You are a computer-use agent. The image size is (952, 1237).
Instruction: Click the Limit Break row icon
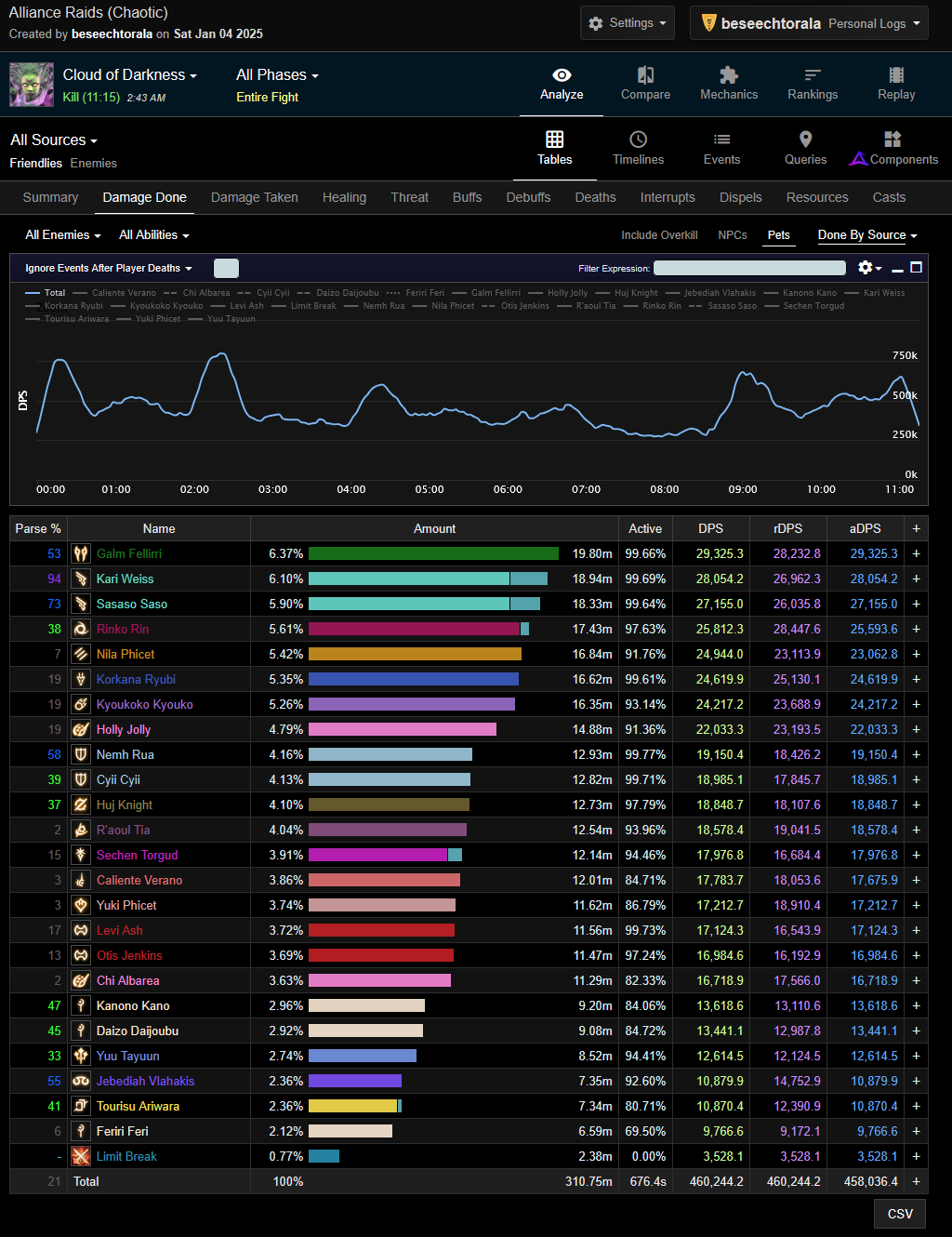coord(81,1156)
